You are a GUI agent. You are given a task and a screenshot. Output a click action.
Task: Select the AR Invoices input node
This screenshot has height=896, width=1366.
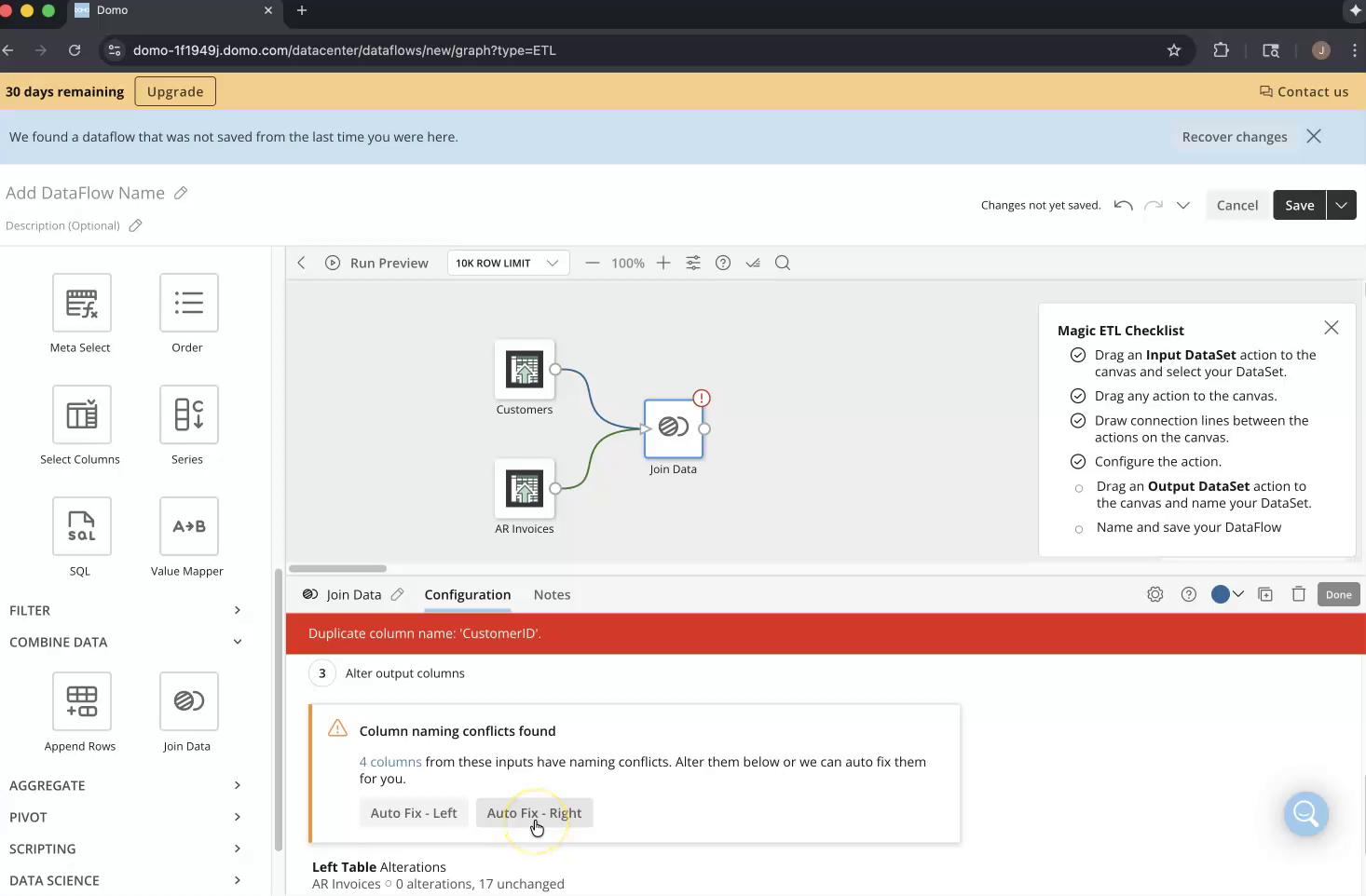point(525,489)
